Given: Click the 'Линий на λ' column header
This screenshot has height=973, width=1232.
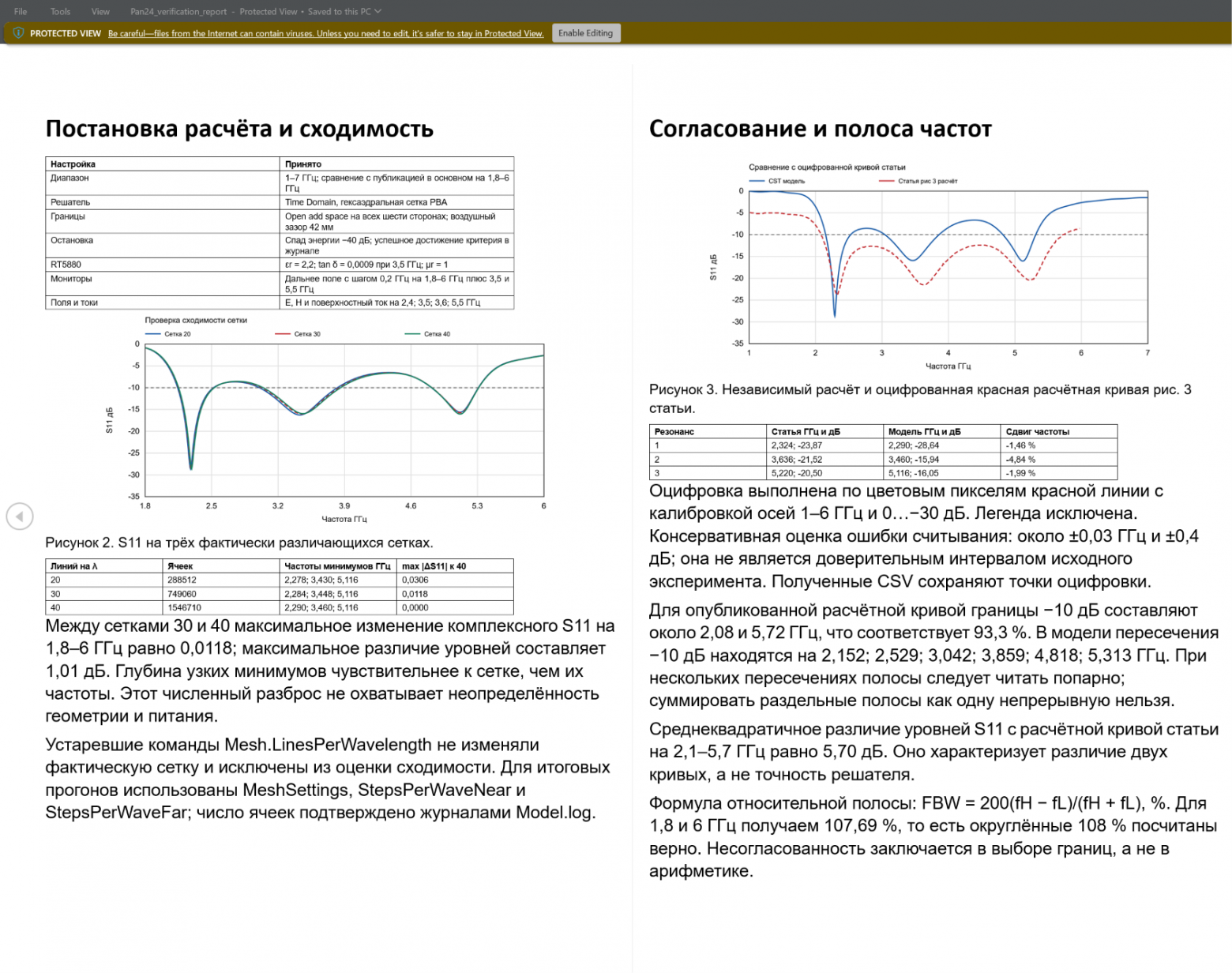Looking at the screenshot, I should point(104,566).
